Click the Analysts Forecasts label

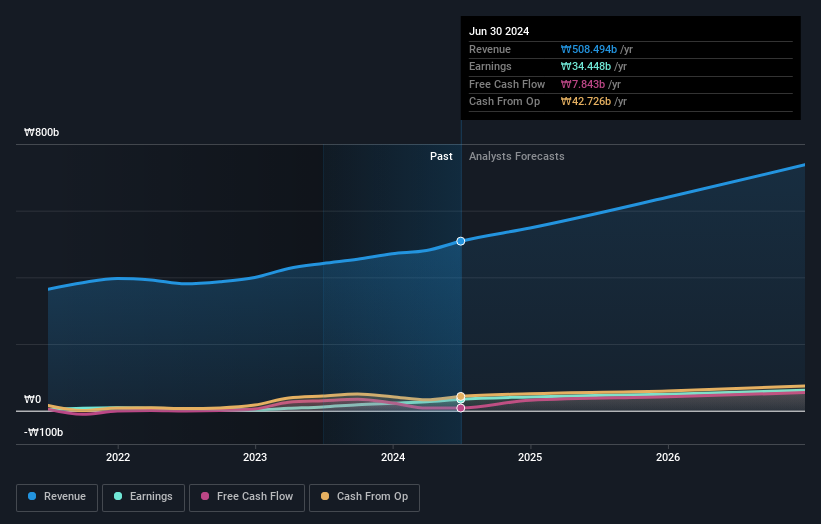coord(517,157)
